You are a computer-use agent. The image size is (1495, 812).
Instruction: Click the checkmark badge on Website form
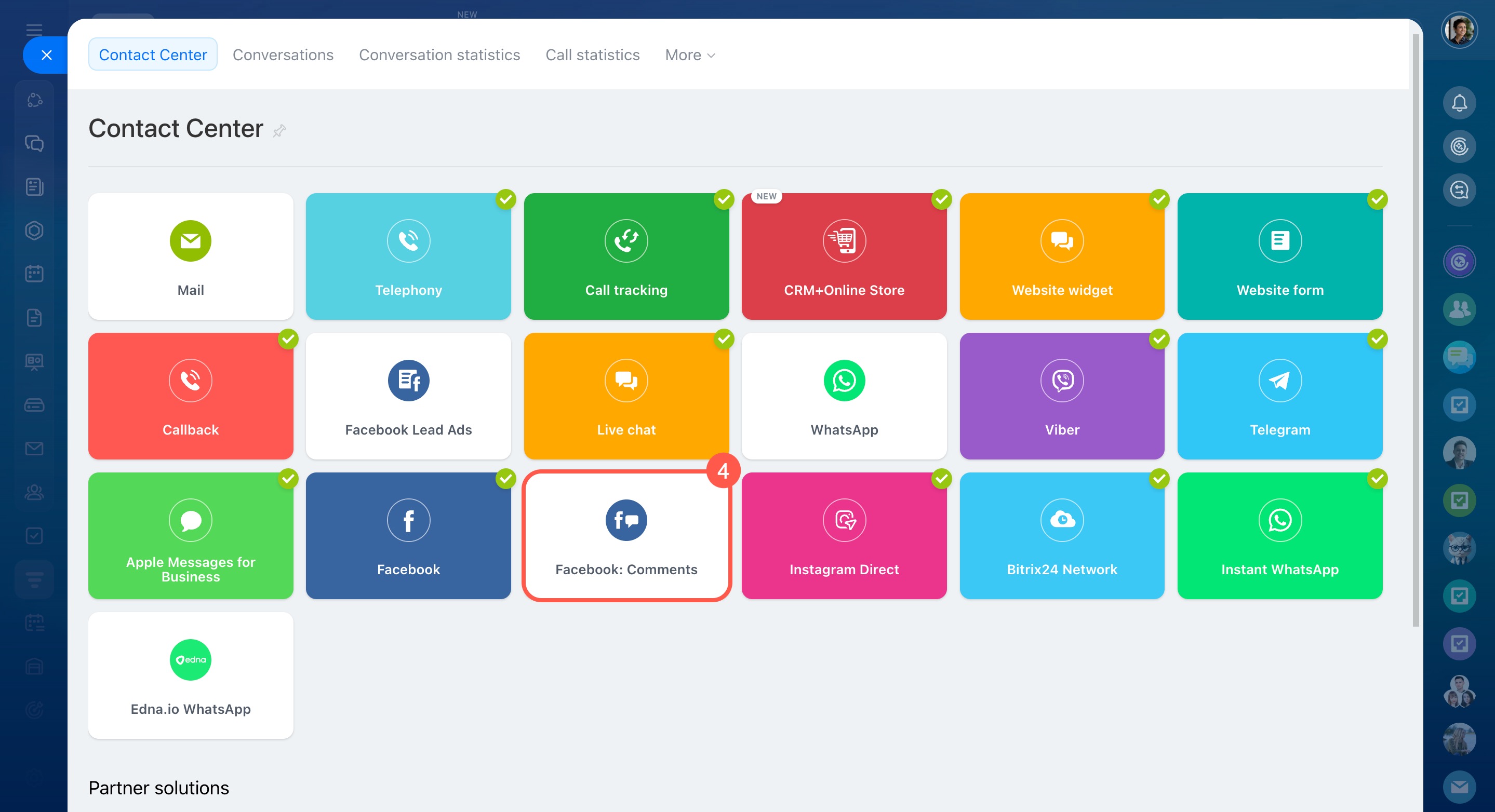pyautogui.click(x=1377, y=199)
